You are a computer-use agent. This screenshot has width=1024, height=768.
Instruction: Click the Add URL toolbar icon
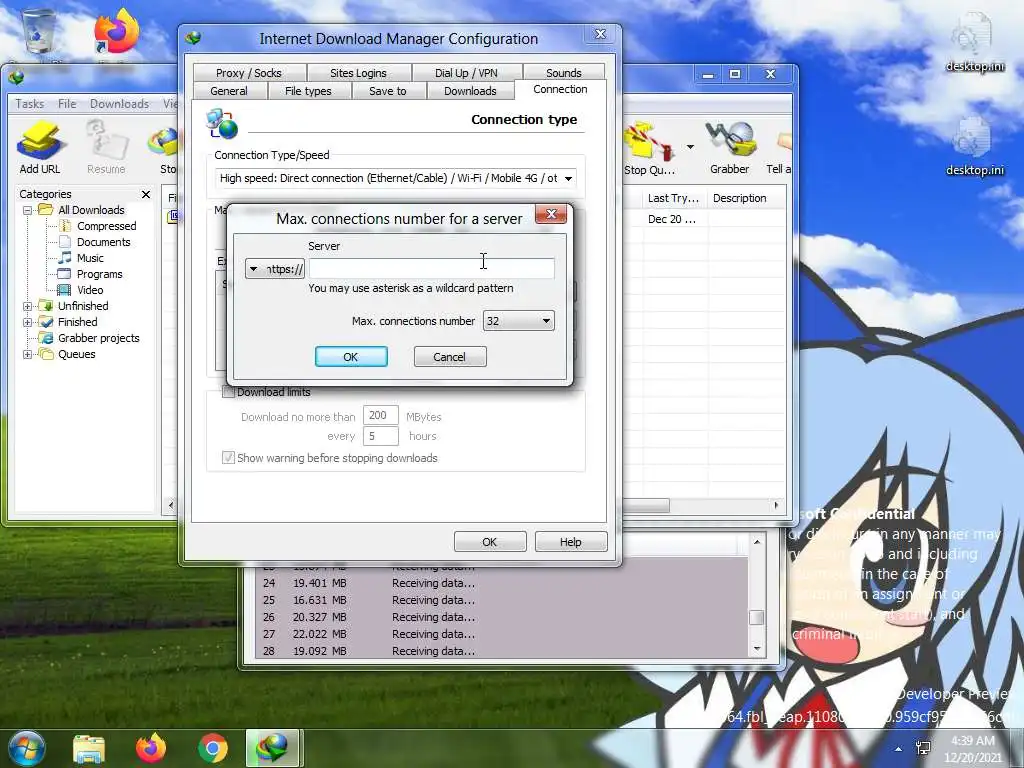coord(40,148)
